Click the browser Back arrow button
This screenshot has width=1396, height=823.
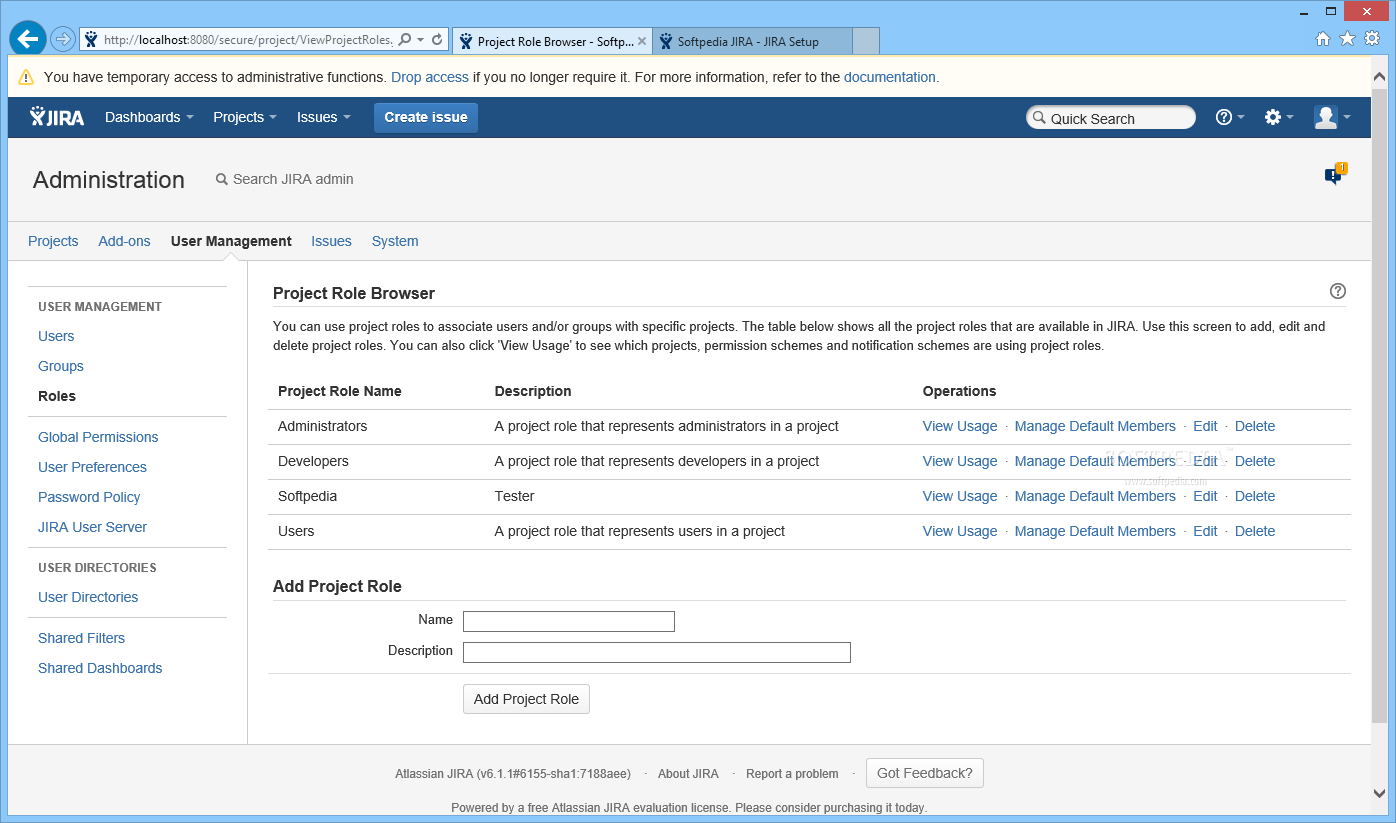click(x=28, y=39)
